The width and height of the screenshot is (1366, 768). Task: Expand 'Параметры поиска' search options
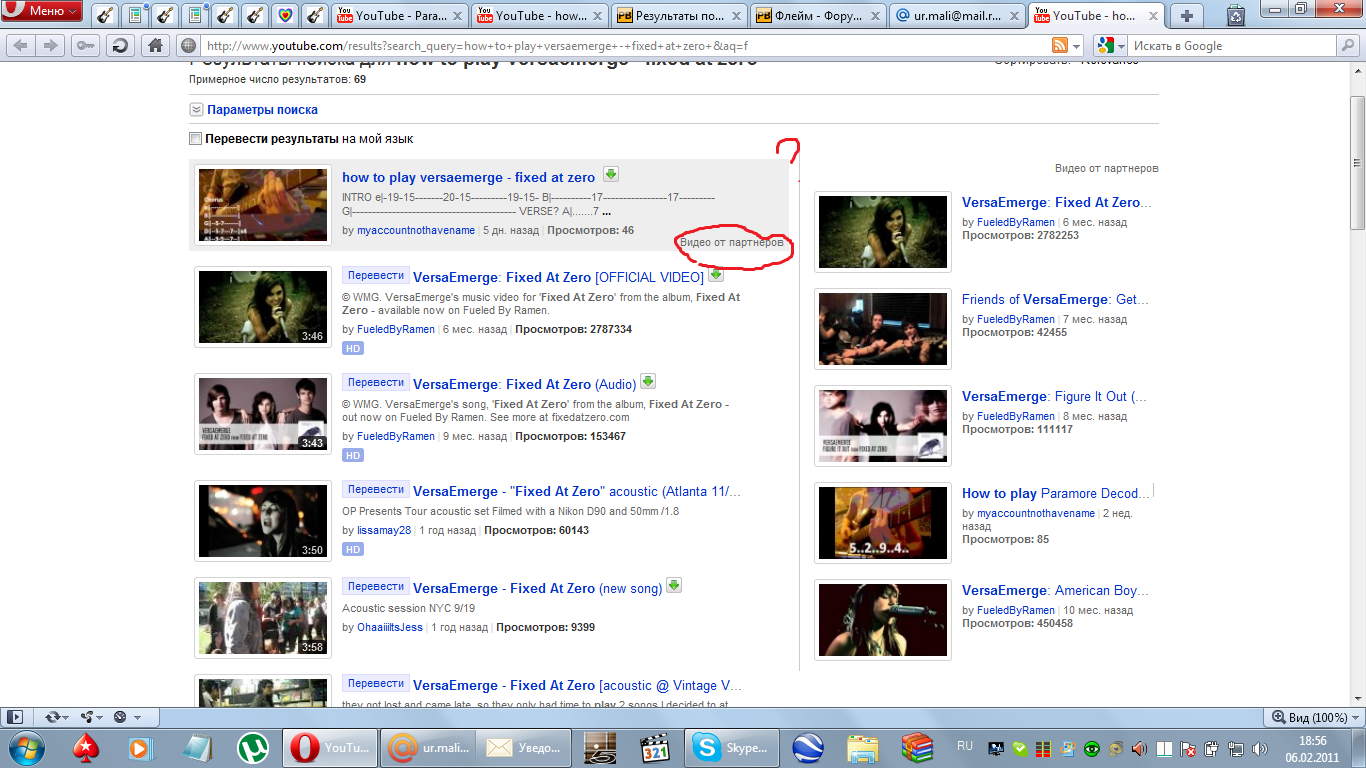pos(262,110)
